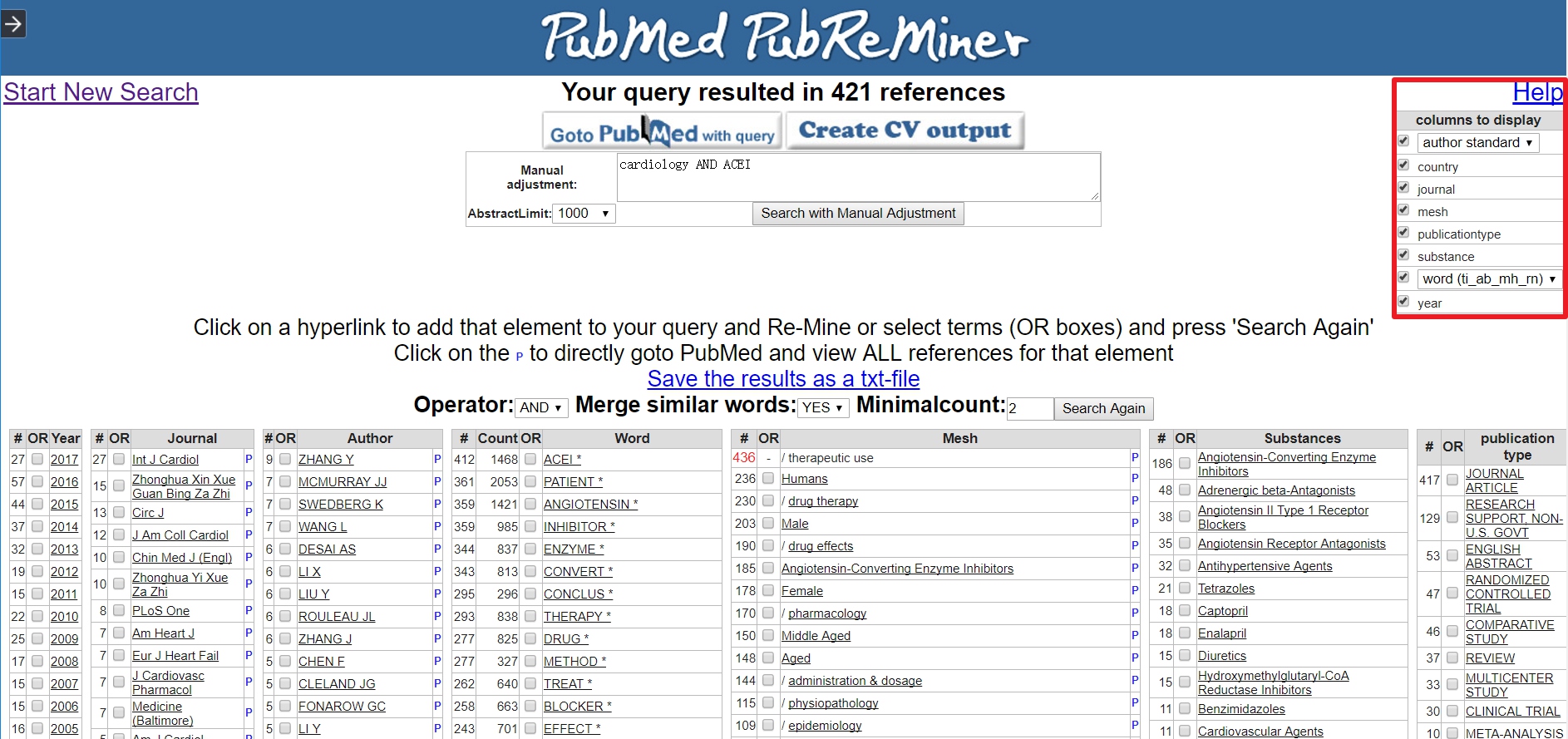Click the CLINICAL TRIAL publication type link
The image size is (1568, 739).
pos(1512,712)
